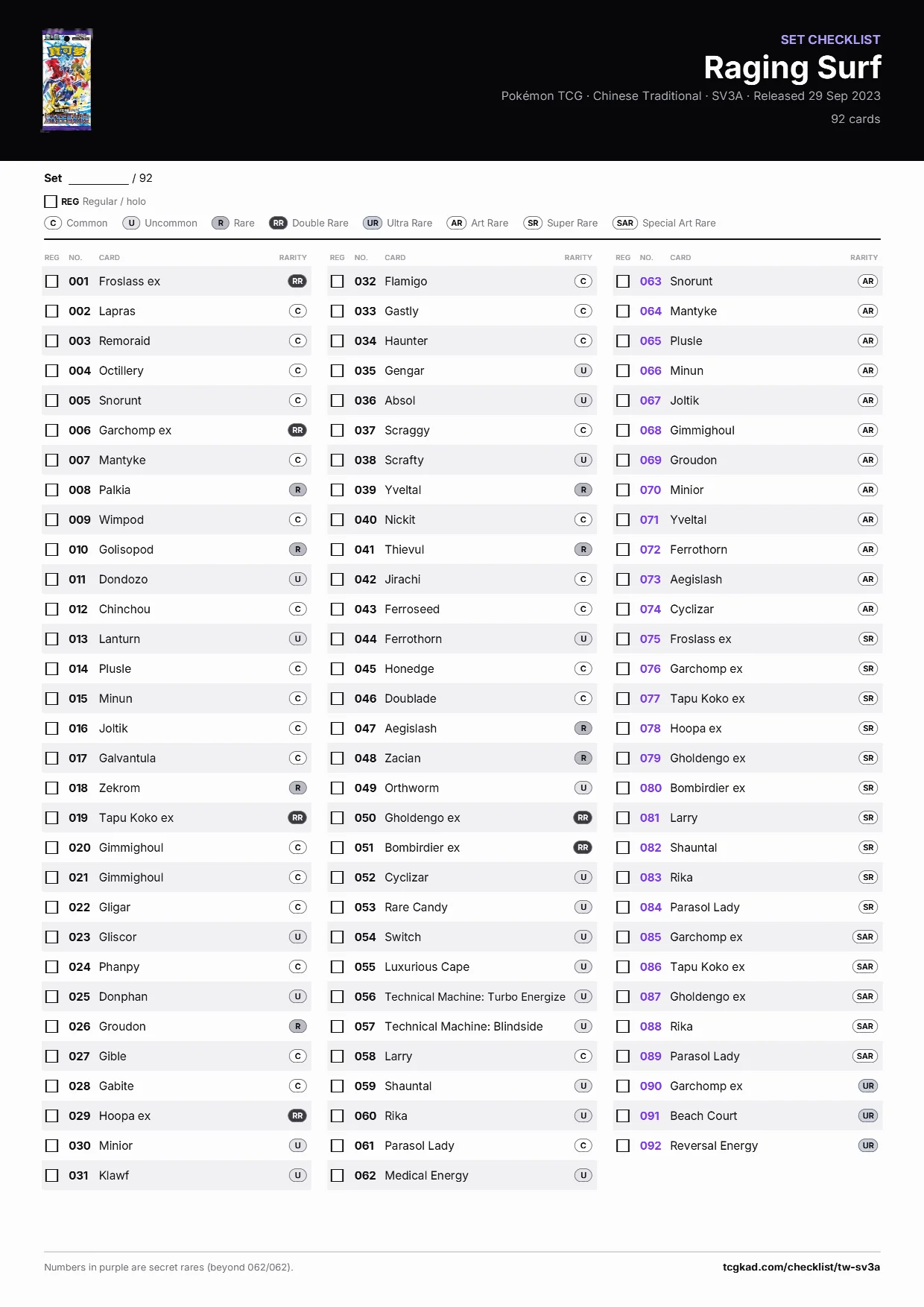Click the SR badge beside Larry 081
This screenshot has width=924, height=1307.
pos(868,817)
